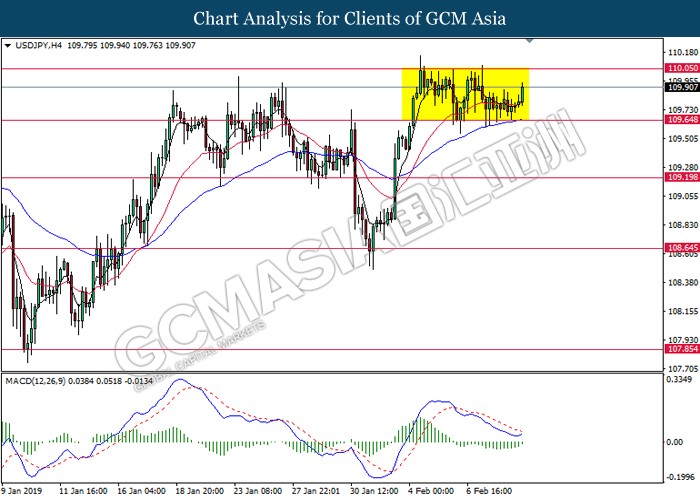Select the yellow highlighted consolidation rectangle

tap(465, 94)
